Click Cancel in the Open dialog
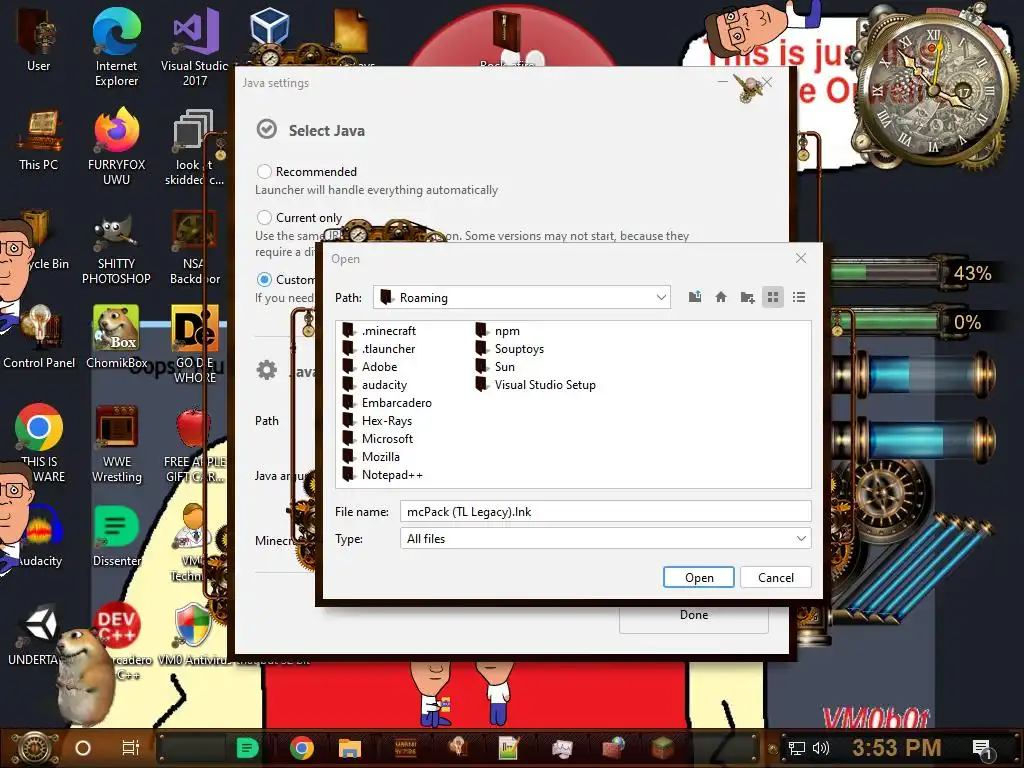The image size is (1024, 768). point(775,577)
